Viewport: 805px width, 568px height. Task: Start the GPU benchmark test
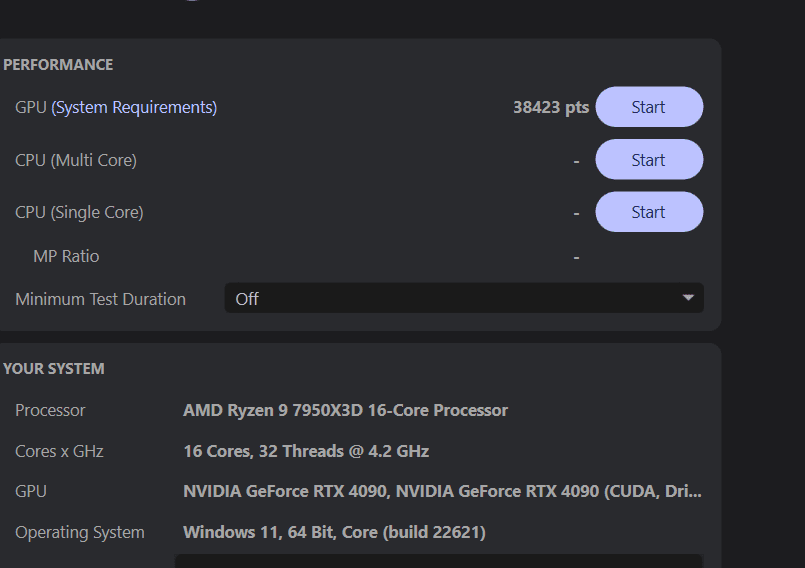coord(649,107)
